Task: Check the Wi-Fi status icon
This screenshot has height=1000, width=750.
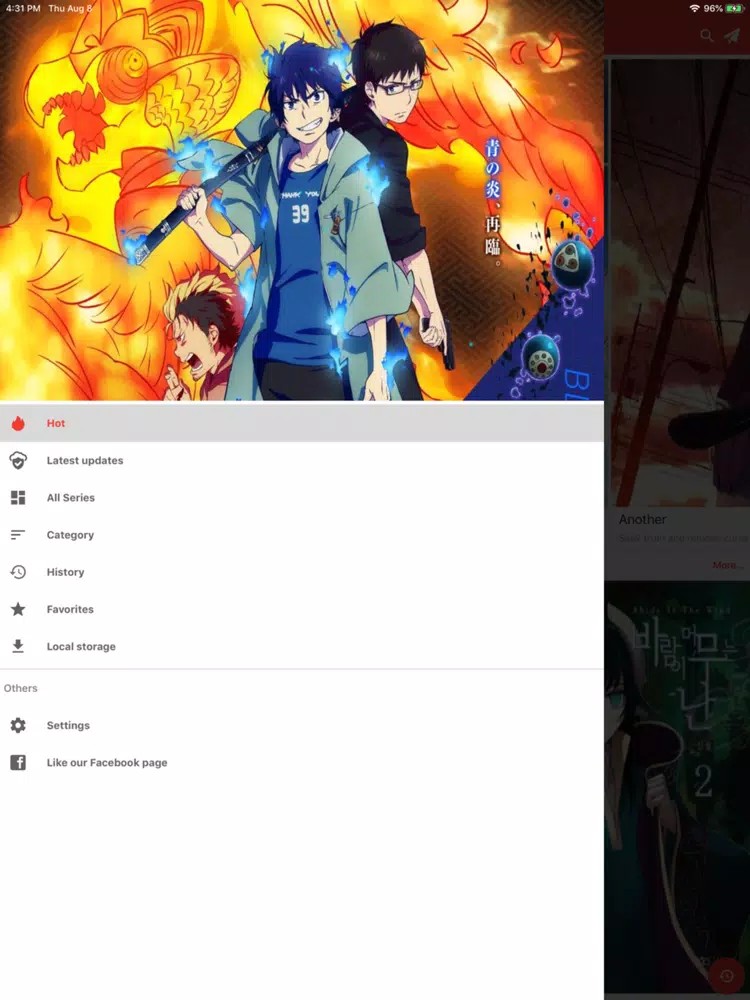Action: tap(695, 8)
